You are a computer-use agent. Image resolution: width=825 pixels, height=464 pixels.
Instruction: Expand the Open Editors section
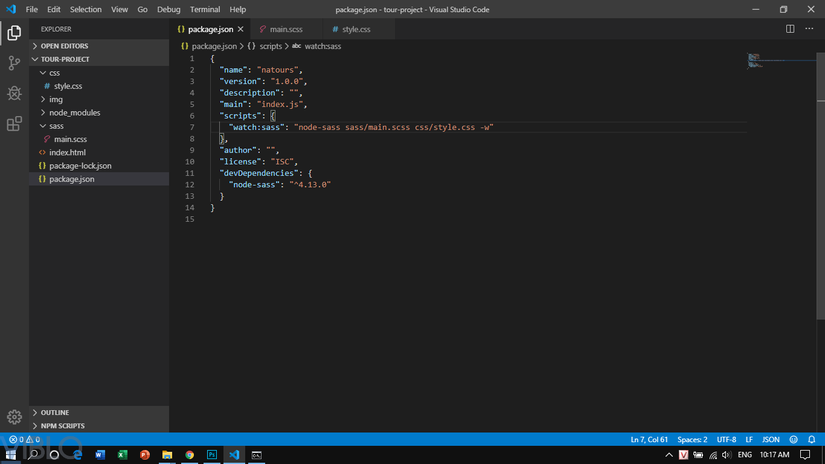(x=64, y=46)
